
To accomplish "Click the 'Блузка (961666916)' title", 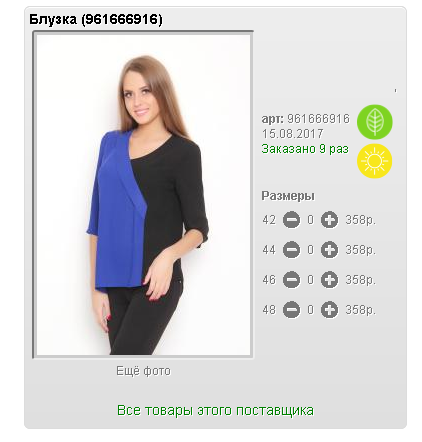I will point(96,19).
